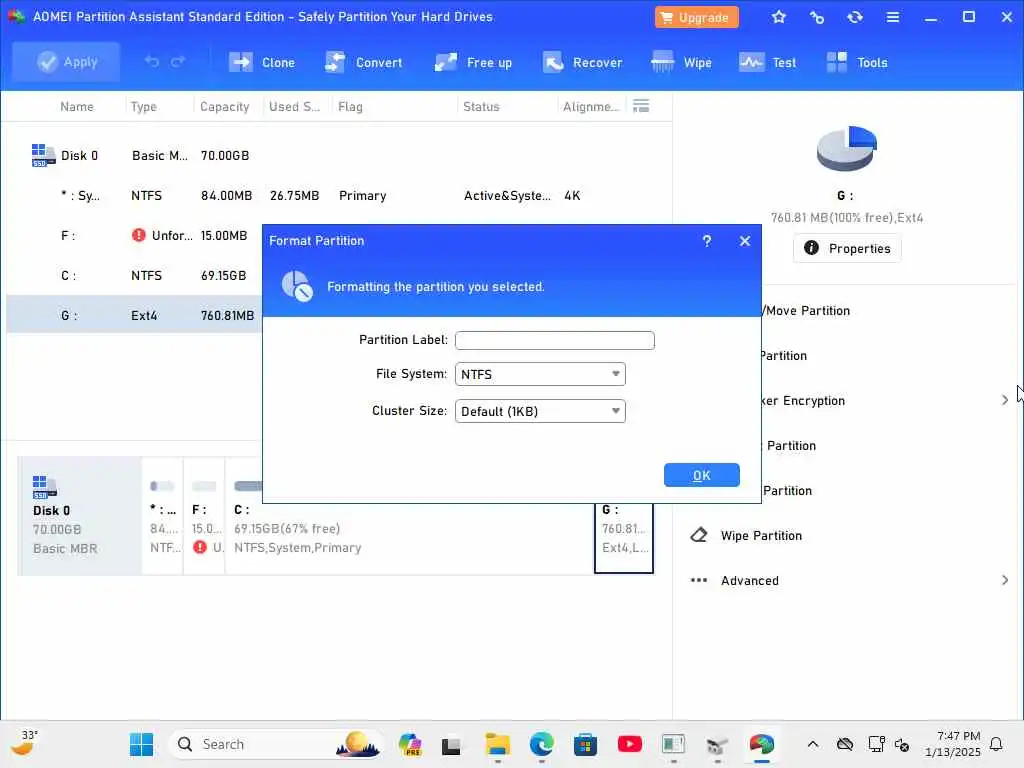Open the Wipe tool
The height and width of the screenshot is (768, 1024).
[681, 63]
